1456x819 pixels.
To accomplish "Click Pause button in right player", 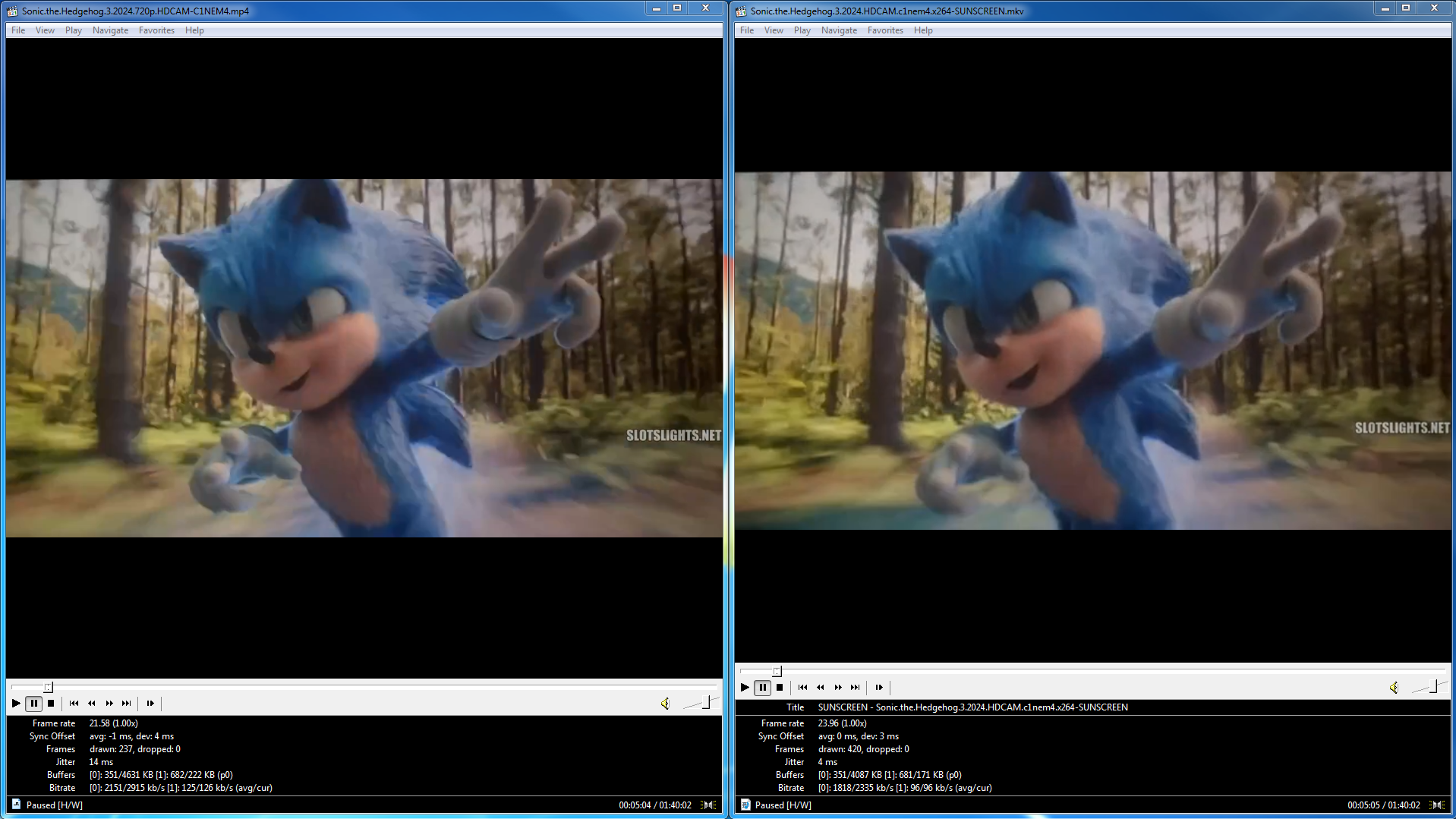I will tap(763, 688).
